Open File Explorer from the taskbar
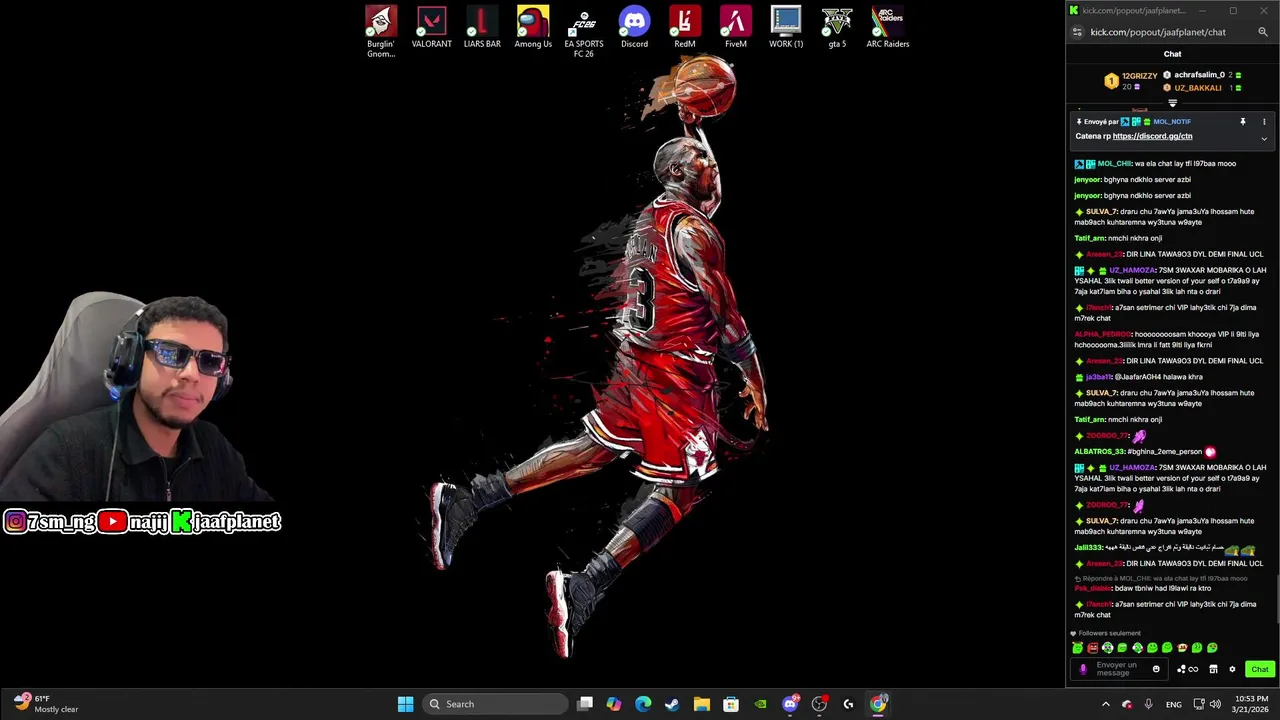Viewport: 1280px width, 720px height. [702, 704]
